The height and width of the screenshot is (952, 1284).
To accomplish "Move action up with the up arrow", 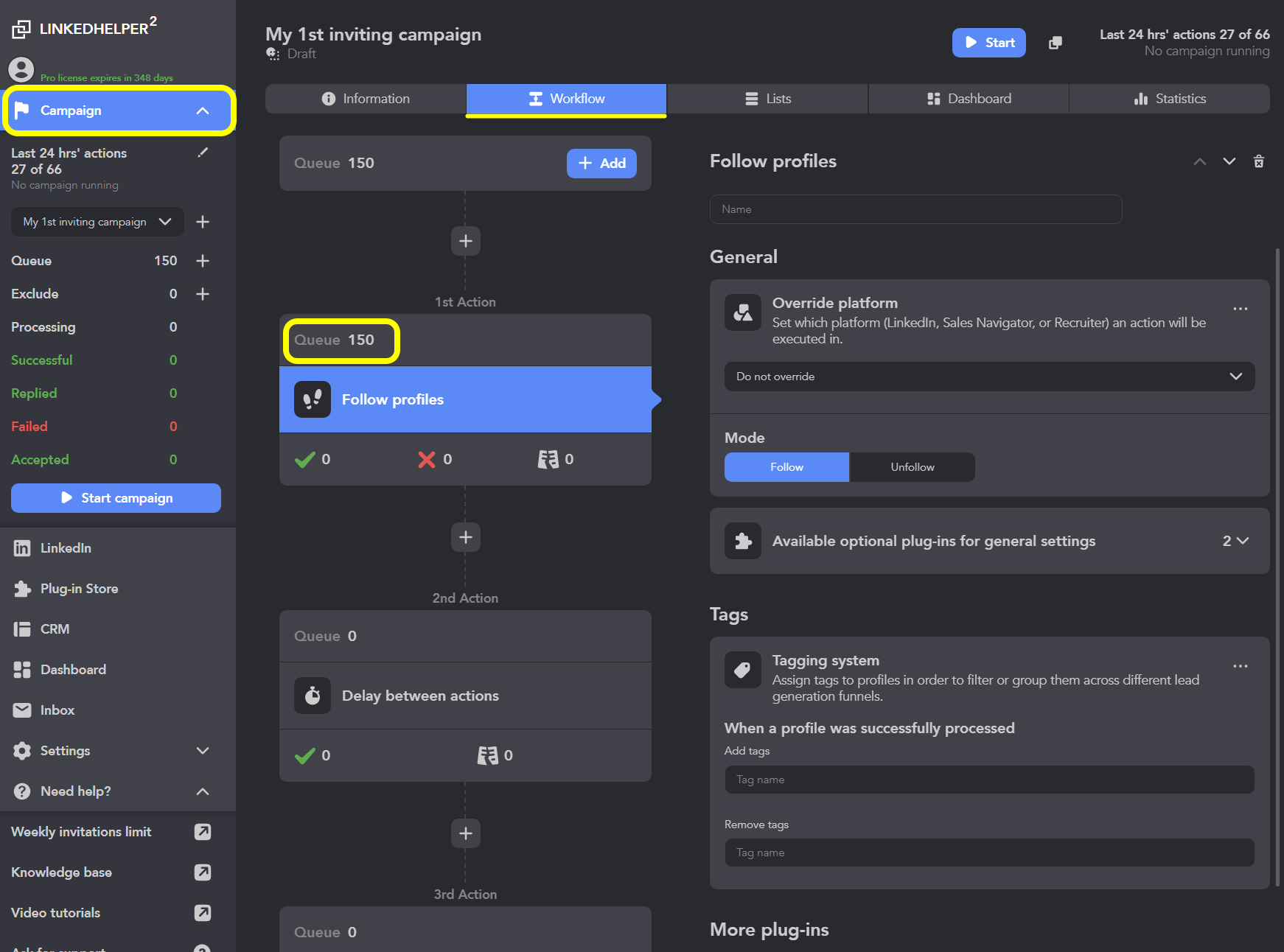I will pos(1200,161).
